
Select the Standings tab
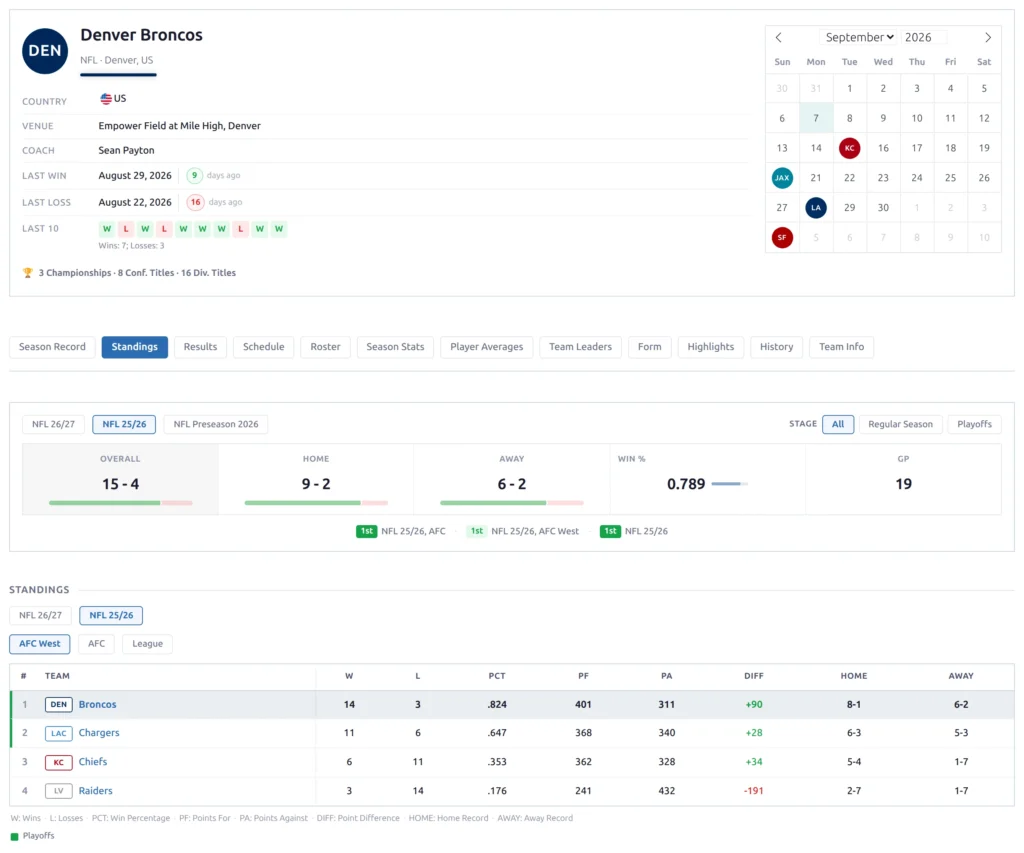click(x=135, y=347)
